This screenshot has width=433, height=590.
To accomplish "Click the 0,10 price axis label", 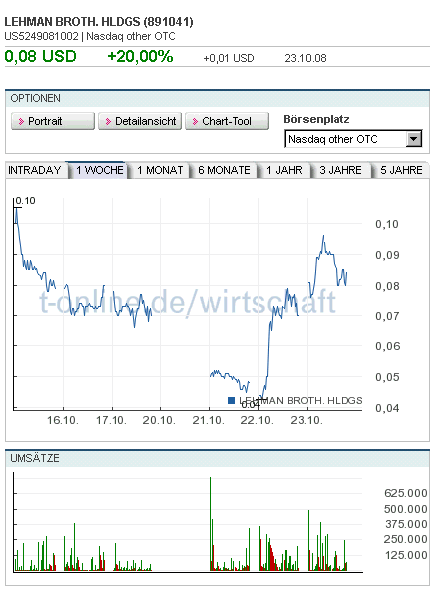I will tap(387, 224).
